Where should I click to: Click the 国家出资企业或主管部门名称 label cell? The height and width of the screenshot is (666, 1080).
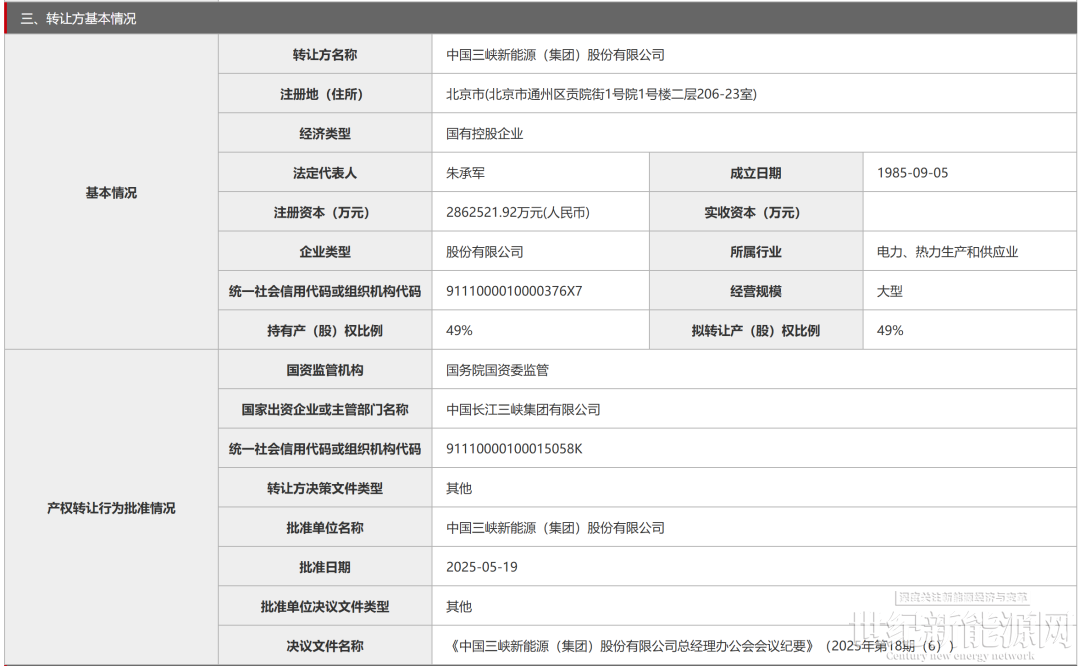point(325,410)
